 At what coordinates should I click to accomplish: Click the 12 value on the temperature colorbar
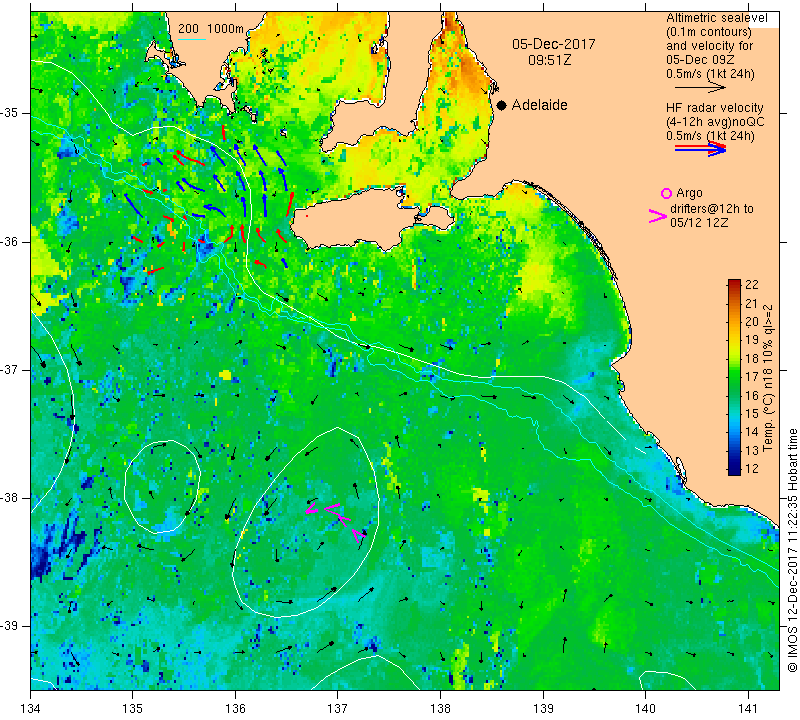coord(752,468)
